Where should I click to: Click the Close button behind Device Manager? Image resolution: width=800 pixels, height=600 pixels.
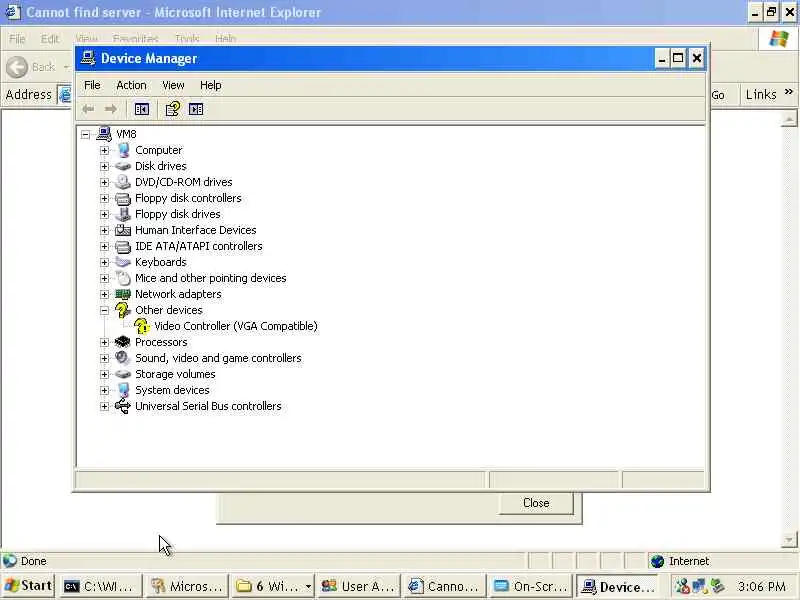tap(536, 503)
